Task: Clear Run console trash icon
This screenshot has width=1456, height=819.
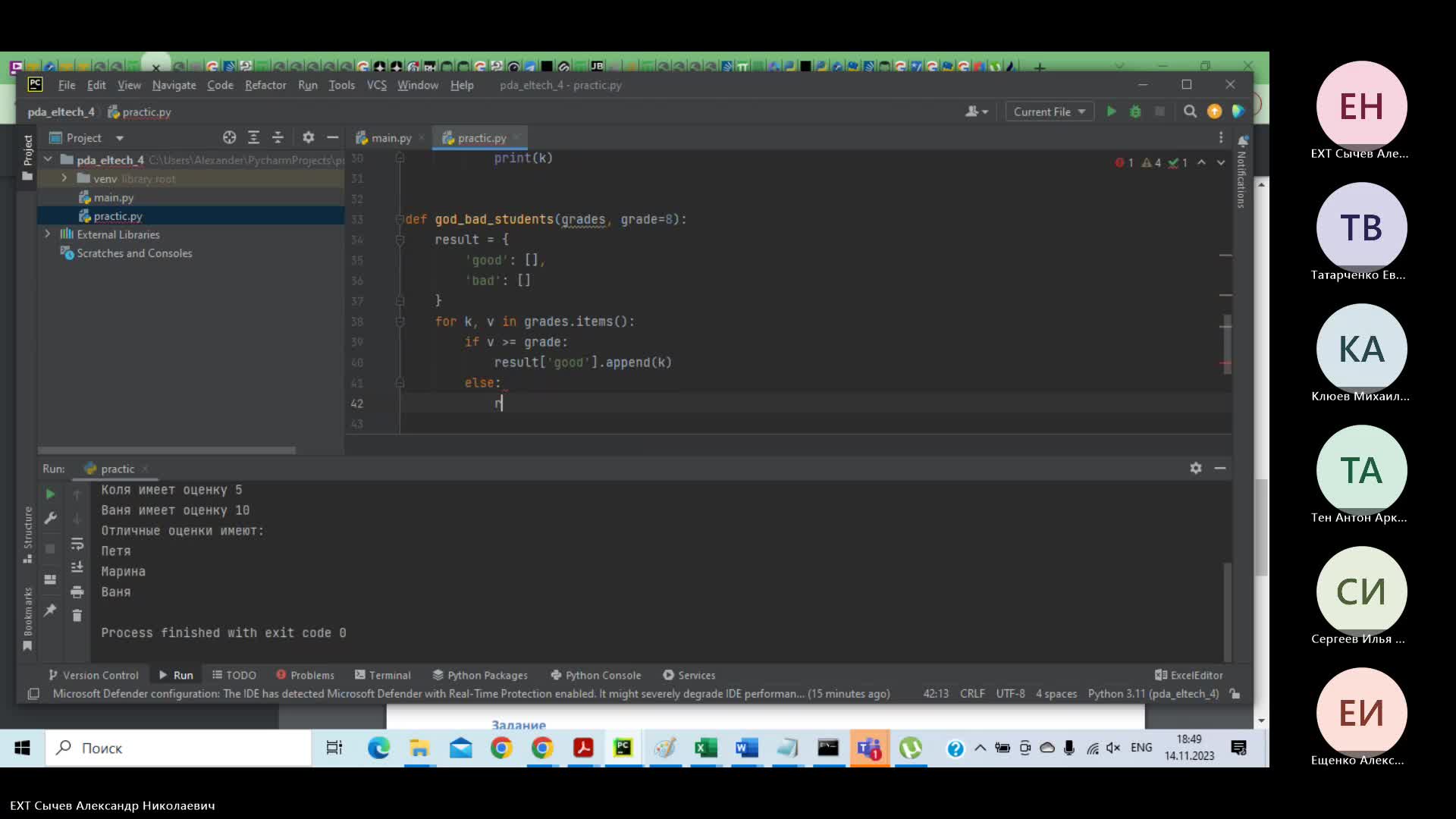Action: 77,615
